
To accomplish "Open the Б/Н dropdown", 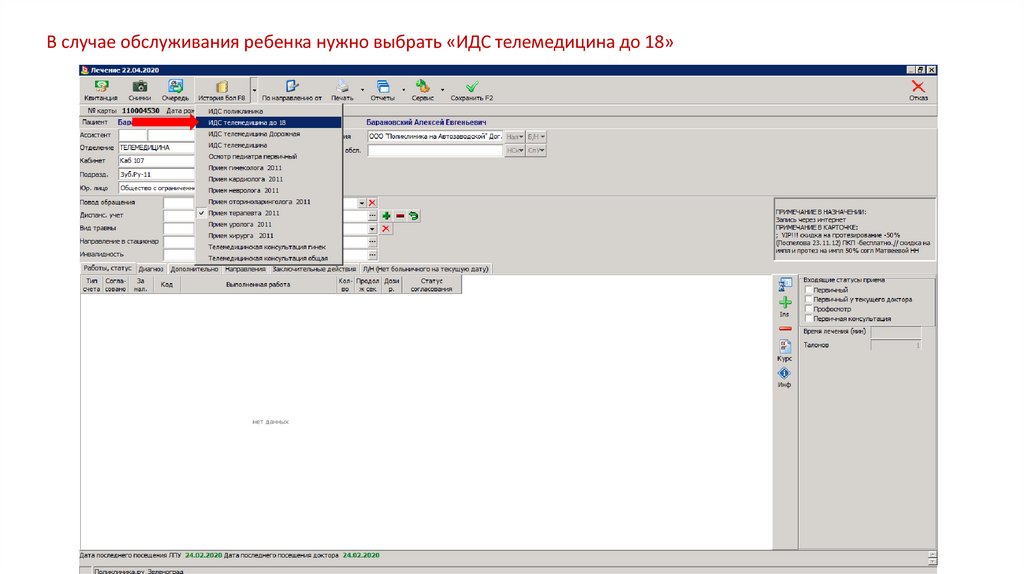I will click(x=537, y=136).
